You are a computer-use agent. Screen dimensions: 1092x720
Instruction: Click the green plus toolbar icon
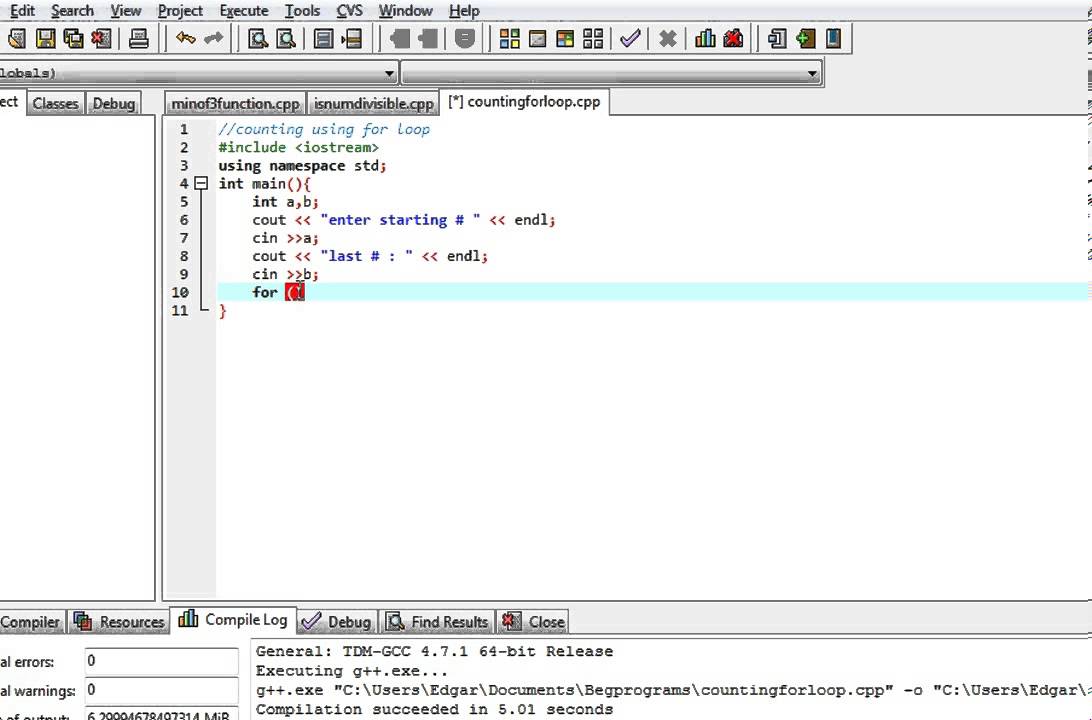point(806,38)
